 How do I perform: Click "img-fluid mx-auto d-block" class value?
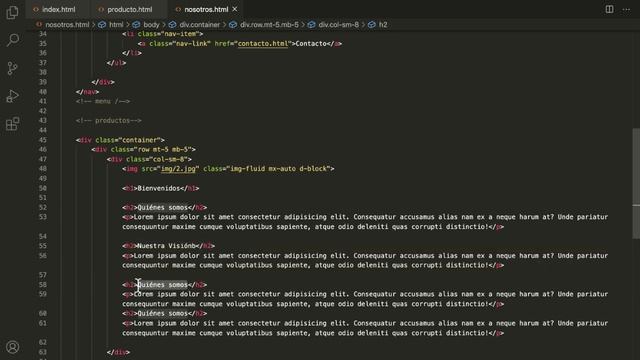coord(278,169)
